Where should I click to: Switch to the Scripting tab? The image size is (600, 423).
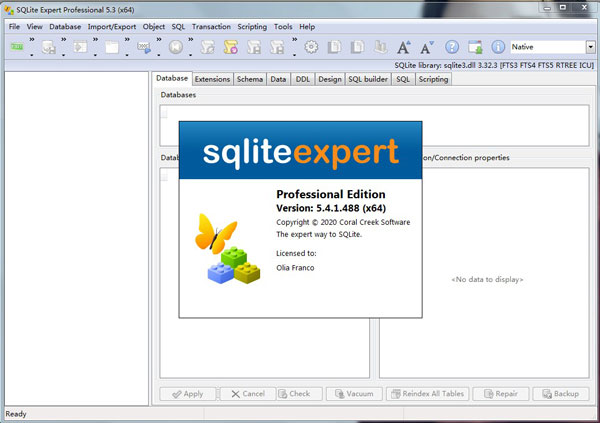(433, 79)
